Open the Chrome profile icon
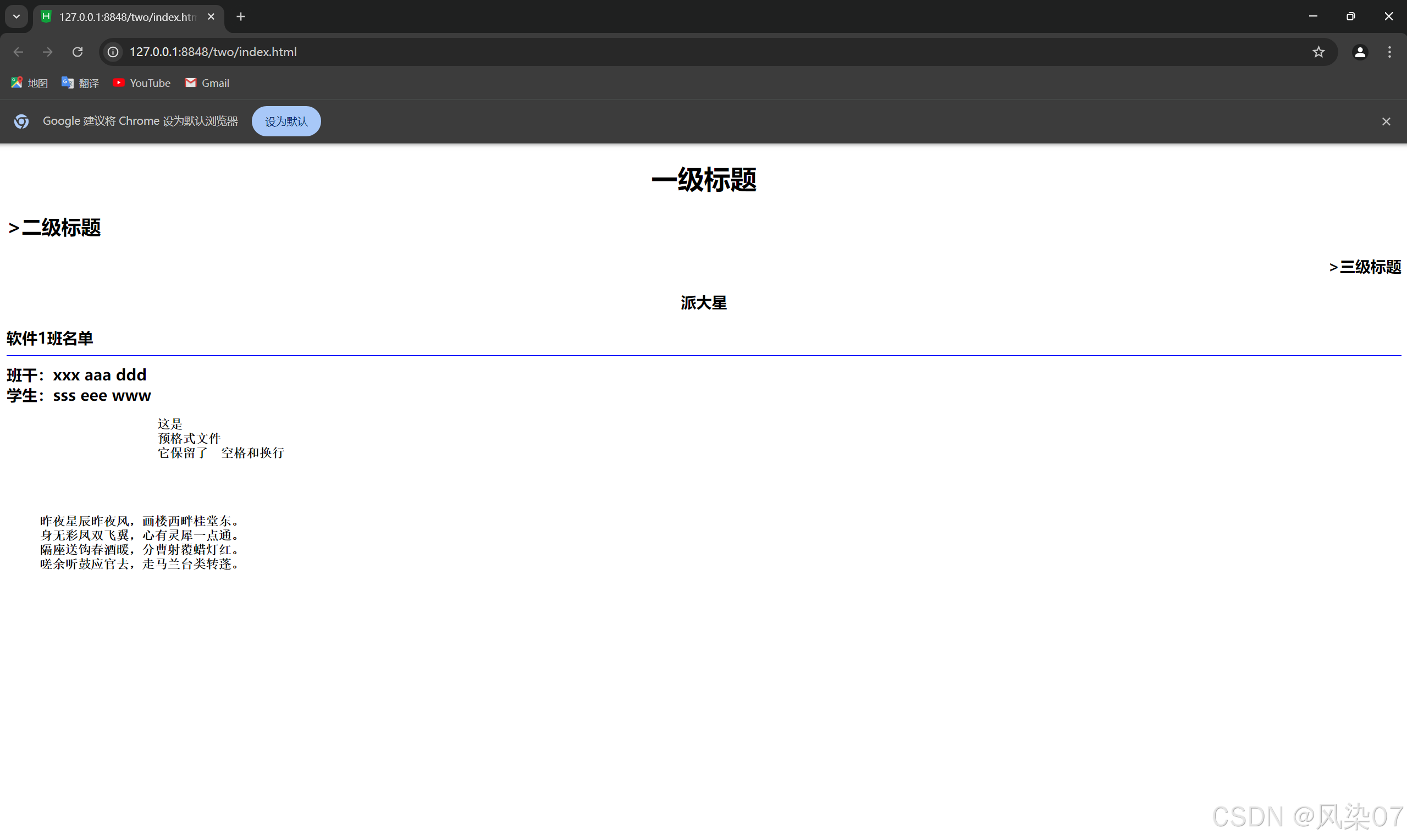This screenshot has width=1407, height=840. (x=1360, y=52)
